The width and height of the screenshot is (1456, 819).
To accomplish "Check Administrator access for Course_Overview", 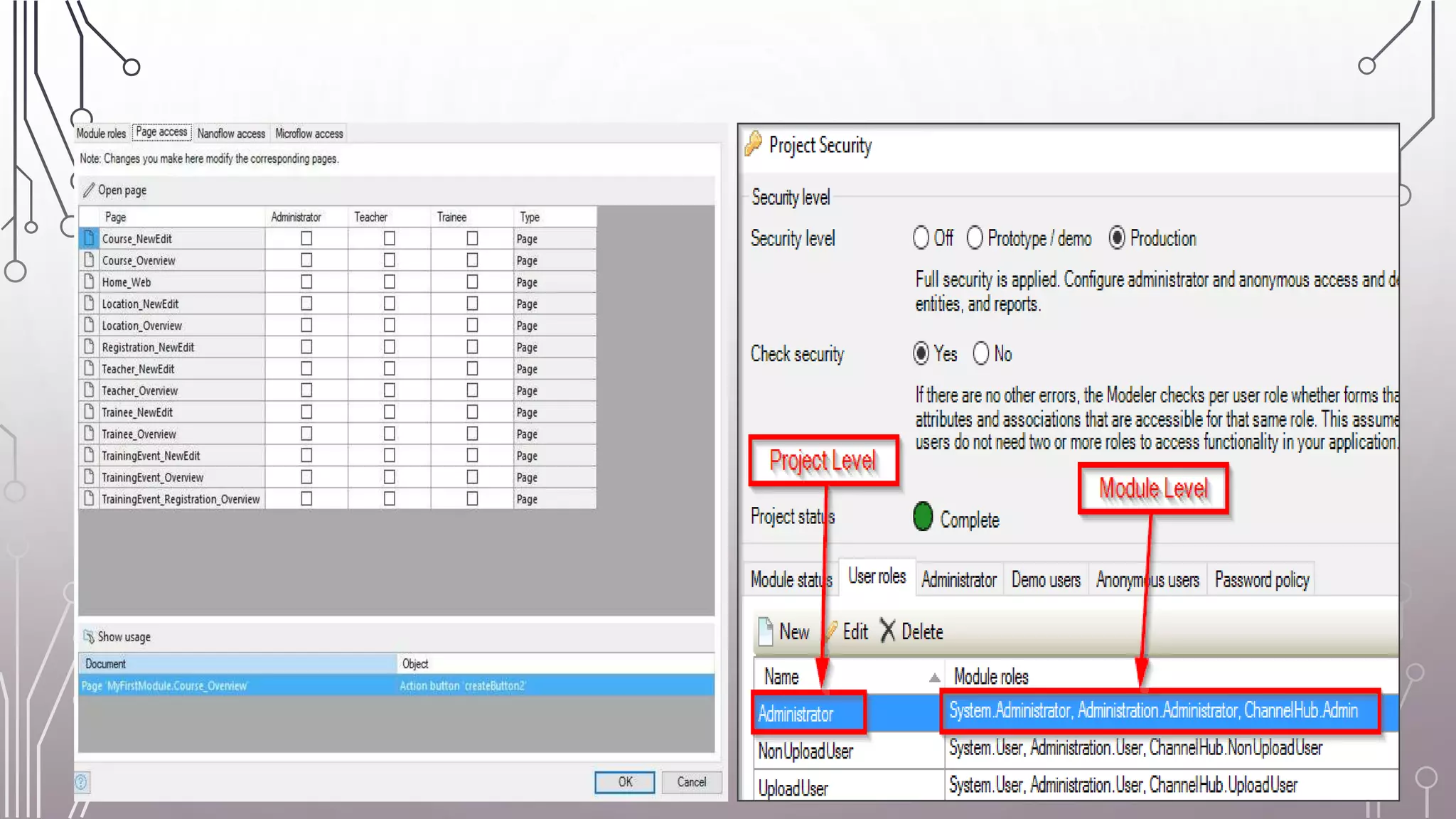I will pyautogui.click(x=306, y=260).
